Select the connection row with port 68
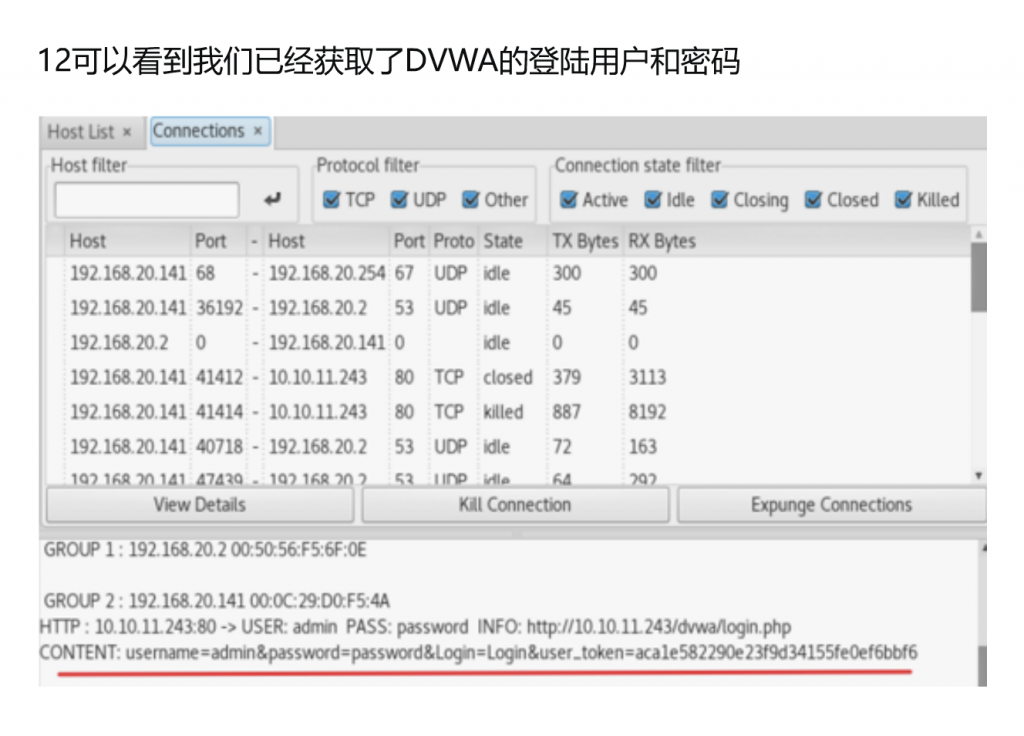1024x736 pixels. point(508,273)
